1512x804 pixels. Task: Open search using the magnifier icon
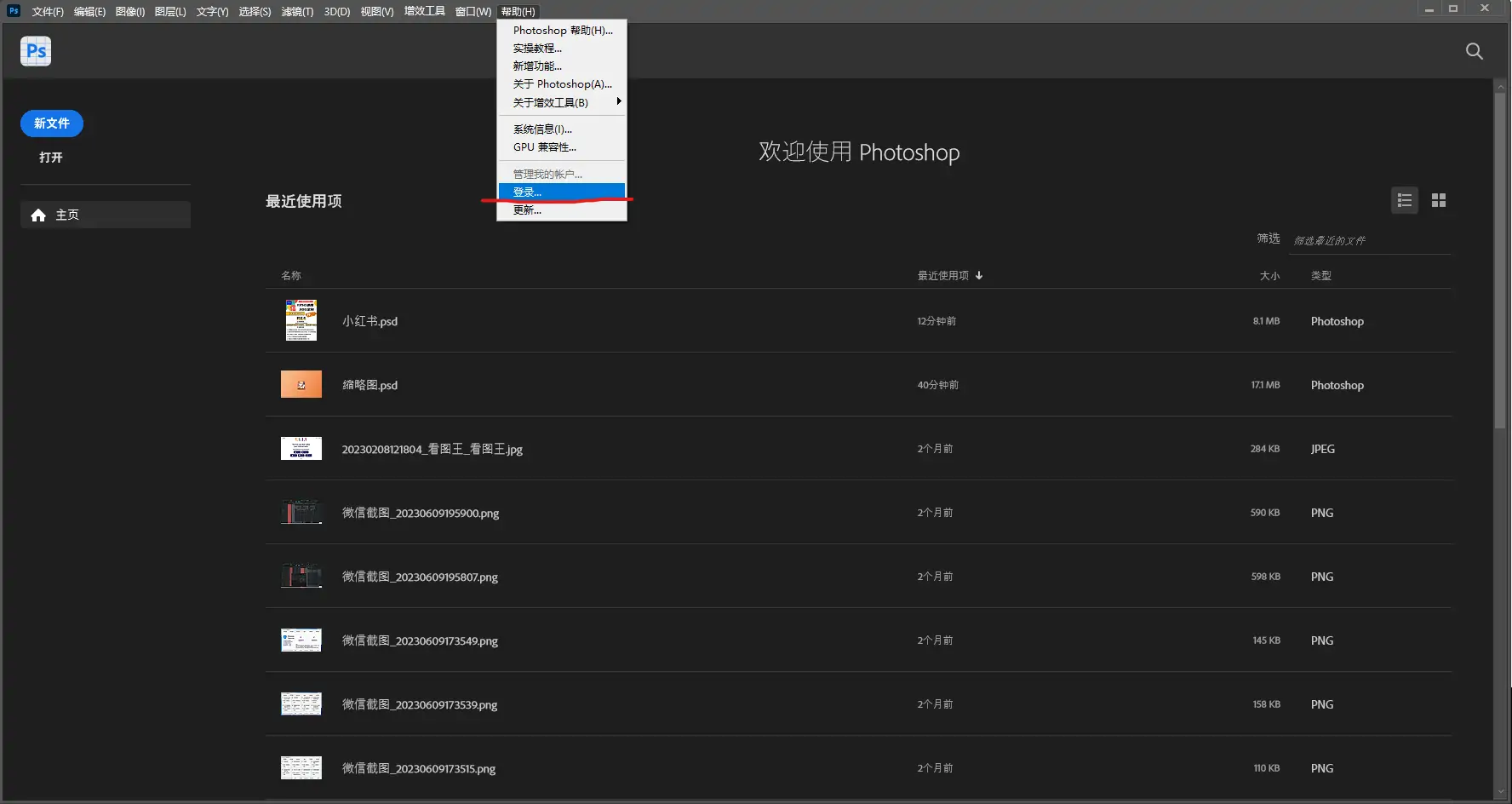tap(1475, 51)
